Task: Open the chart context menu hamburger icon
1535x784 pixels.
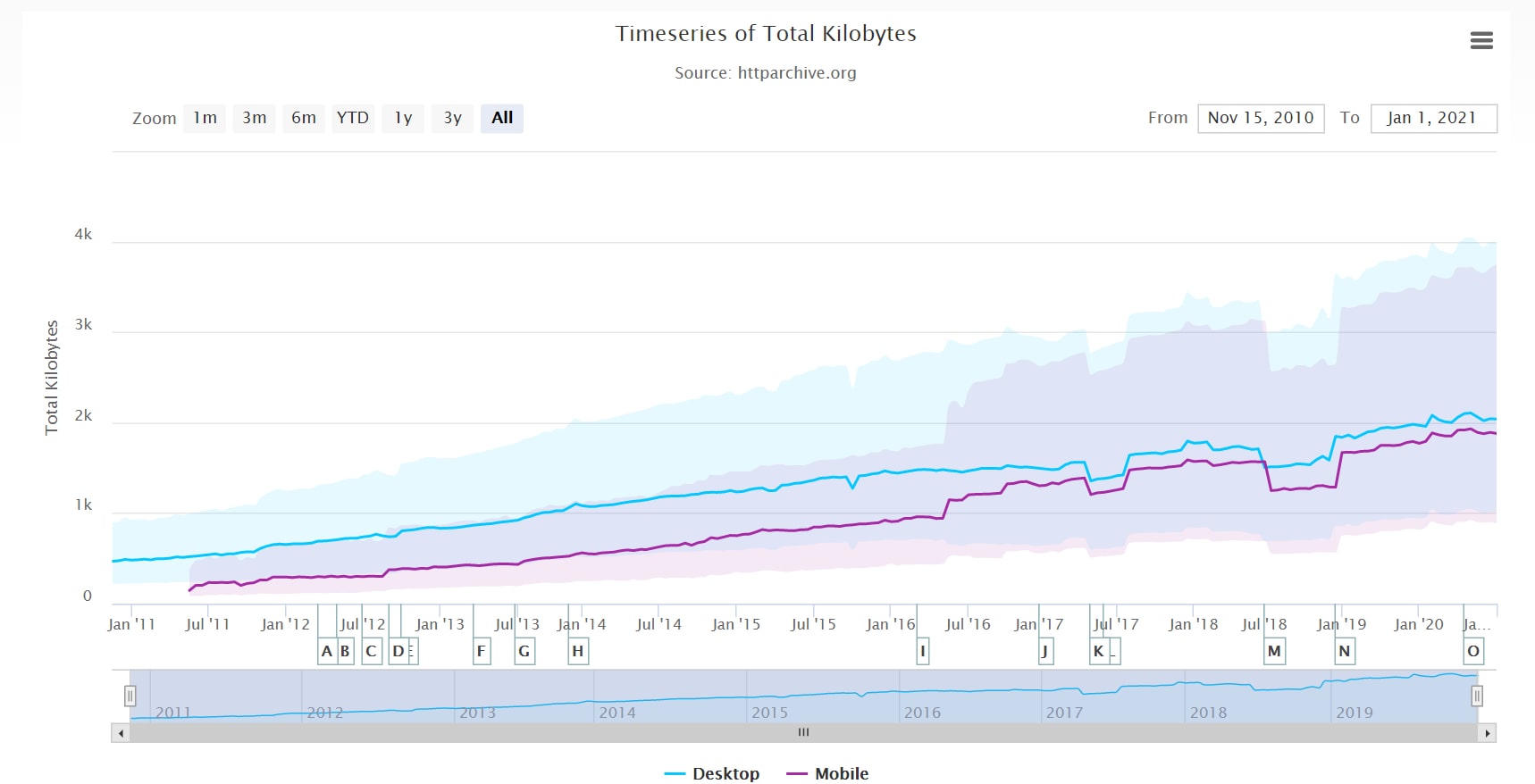Action: pyautogui.click(x=1481, y=40)
